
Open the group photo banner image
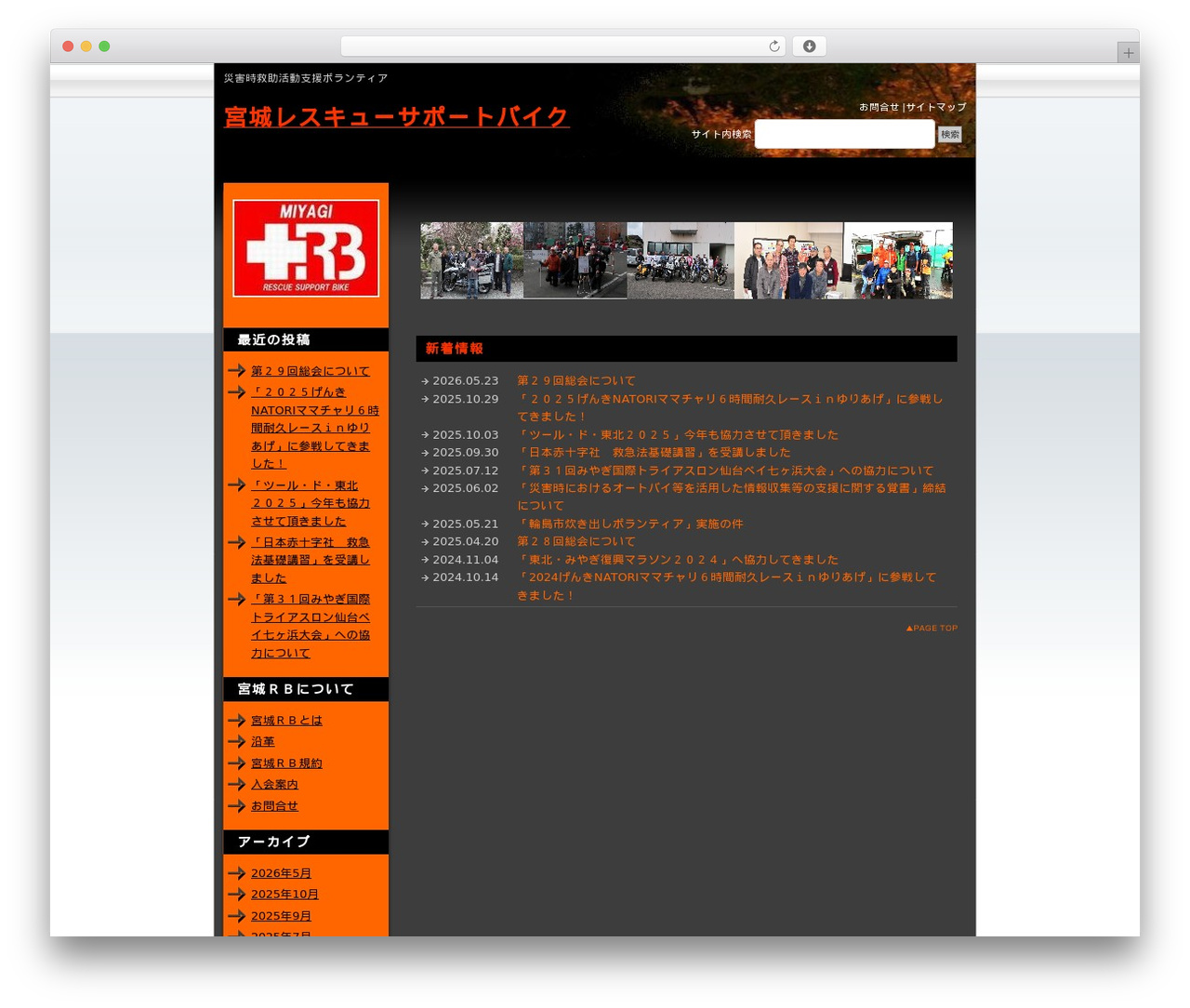click(686, 260)
